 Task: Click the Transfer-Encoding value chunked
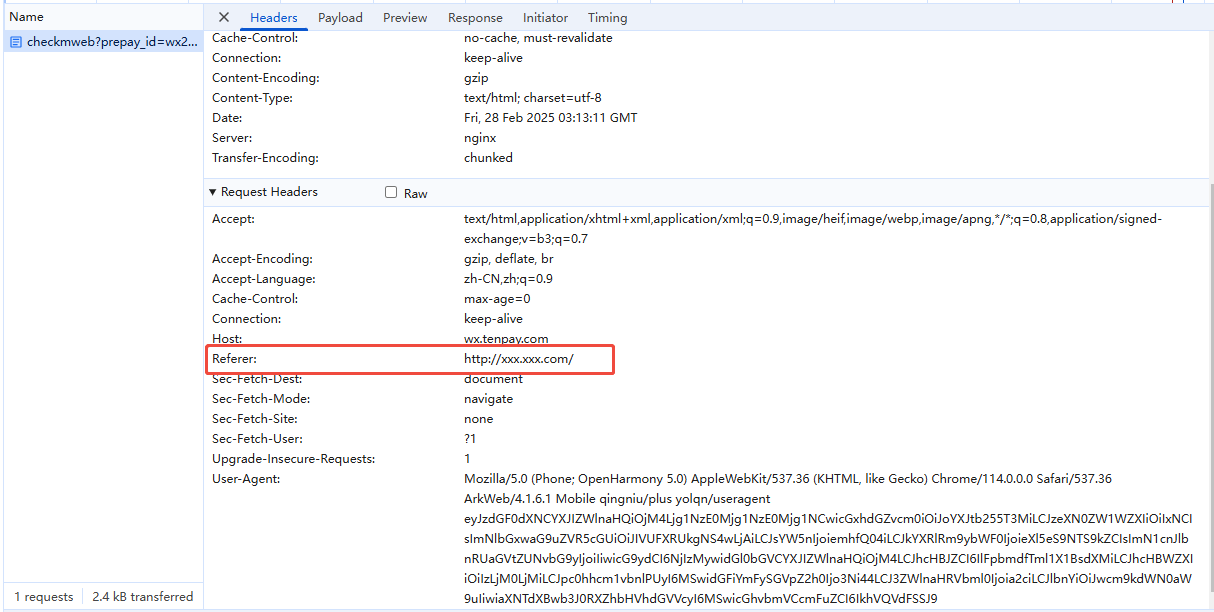tap(488, 158)
